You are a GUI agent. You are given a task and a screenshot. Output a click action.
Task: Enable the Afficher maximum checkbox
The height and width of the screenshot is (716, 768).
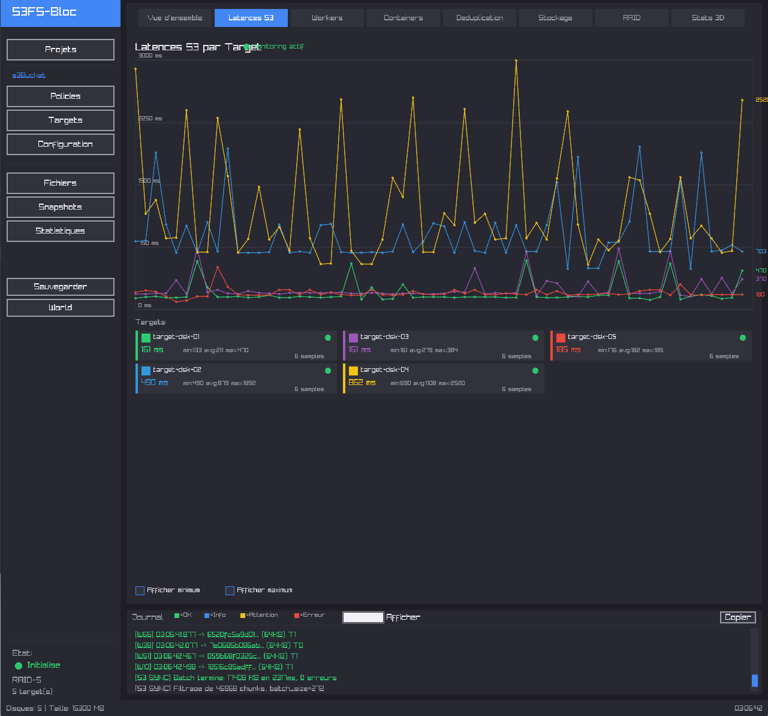(x=230, y=590)
